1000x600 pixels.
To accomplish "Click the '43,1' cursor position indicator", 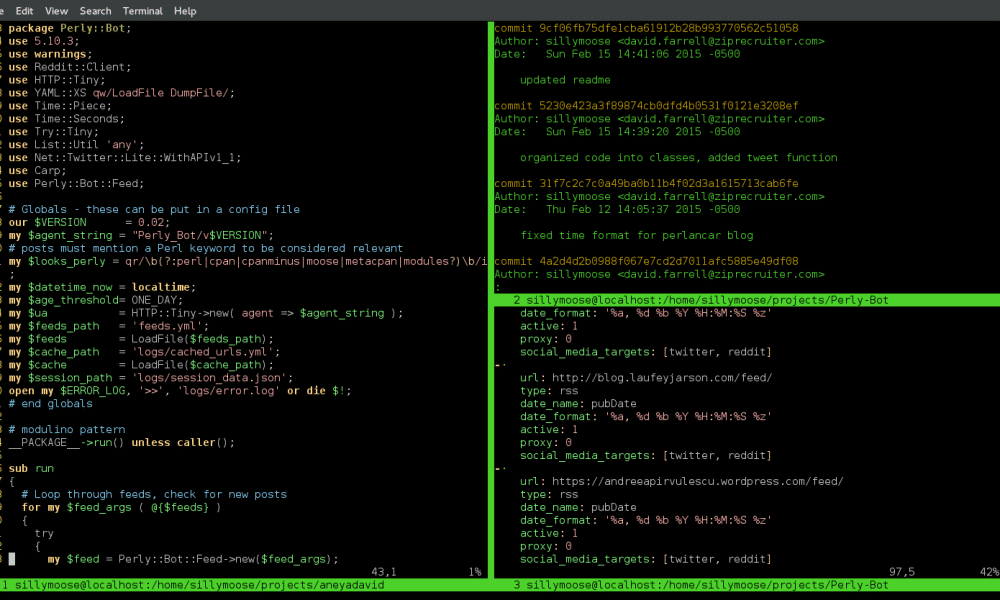I will pyautogui.click(x=384, y=572).
